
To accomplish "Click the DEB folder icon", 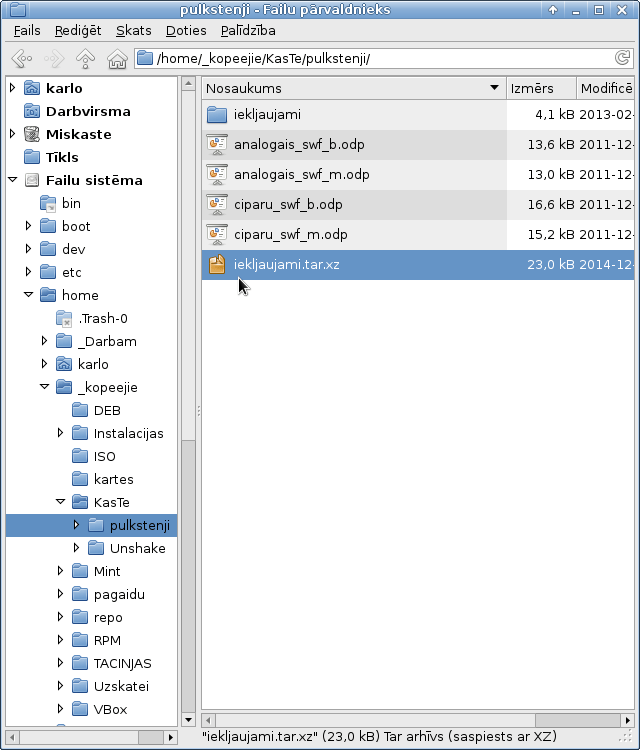I will [x=80, y=410].
